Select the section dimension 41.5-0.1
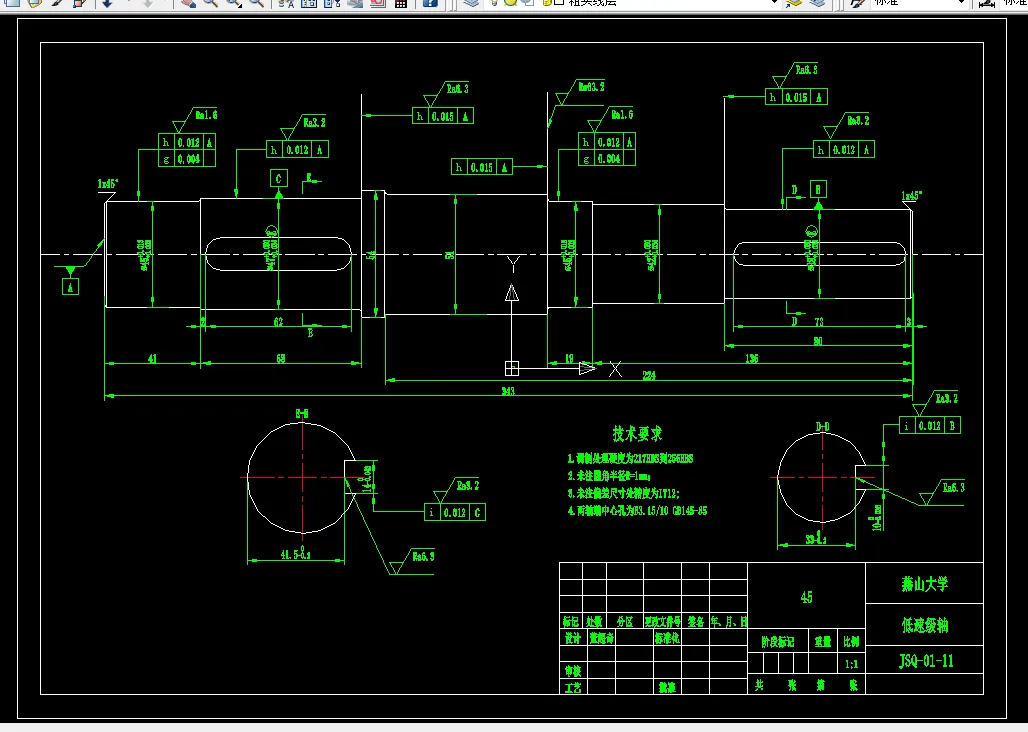 pos(295,554)
